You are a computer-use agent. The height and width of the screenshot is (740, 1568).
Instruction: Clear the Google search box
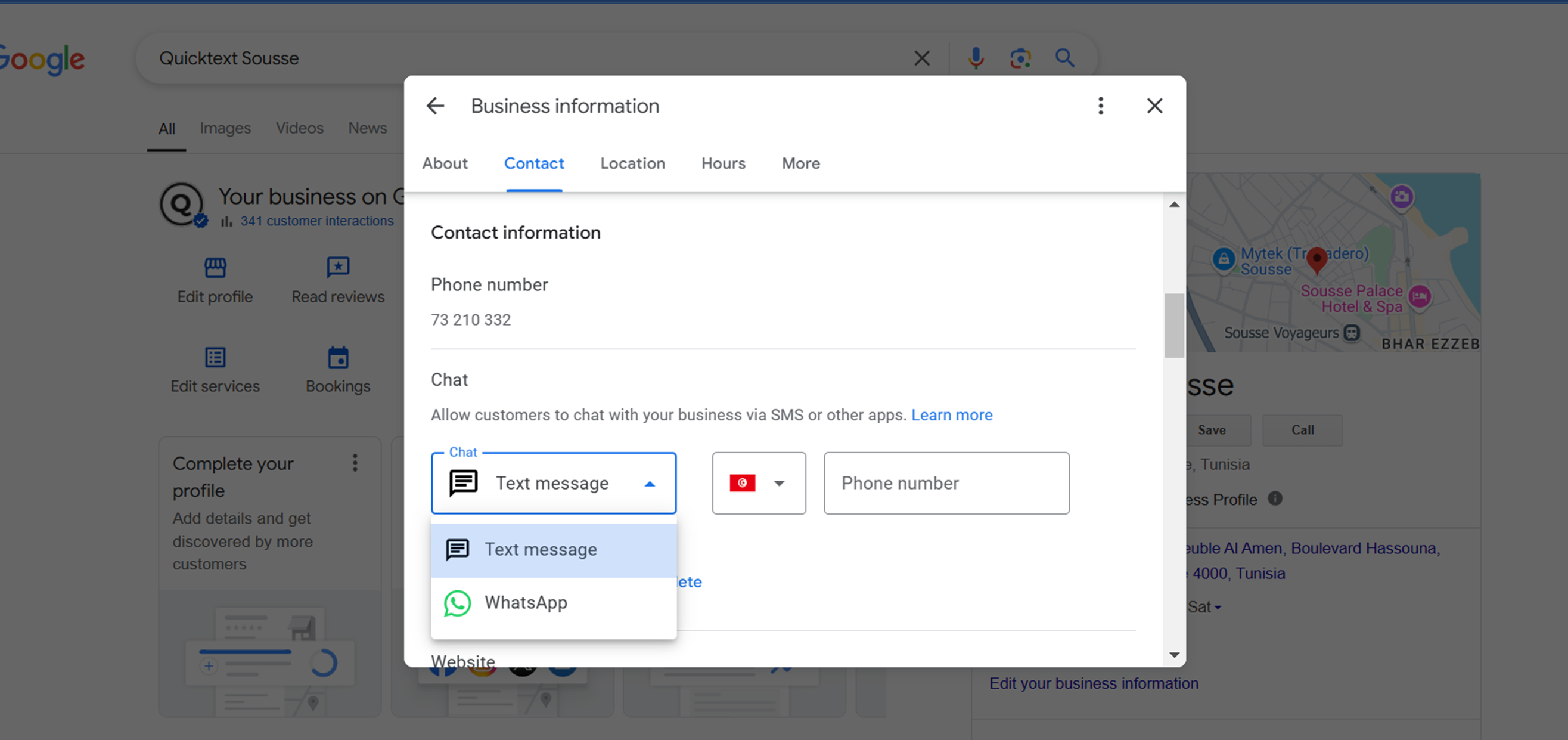(922, 58)
